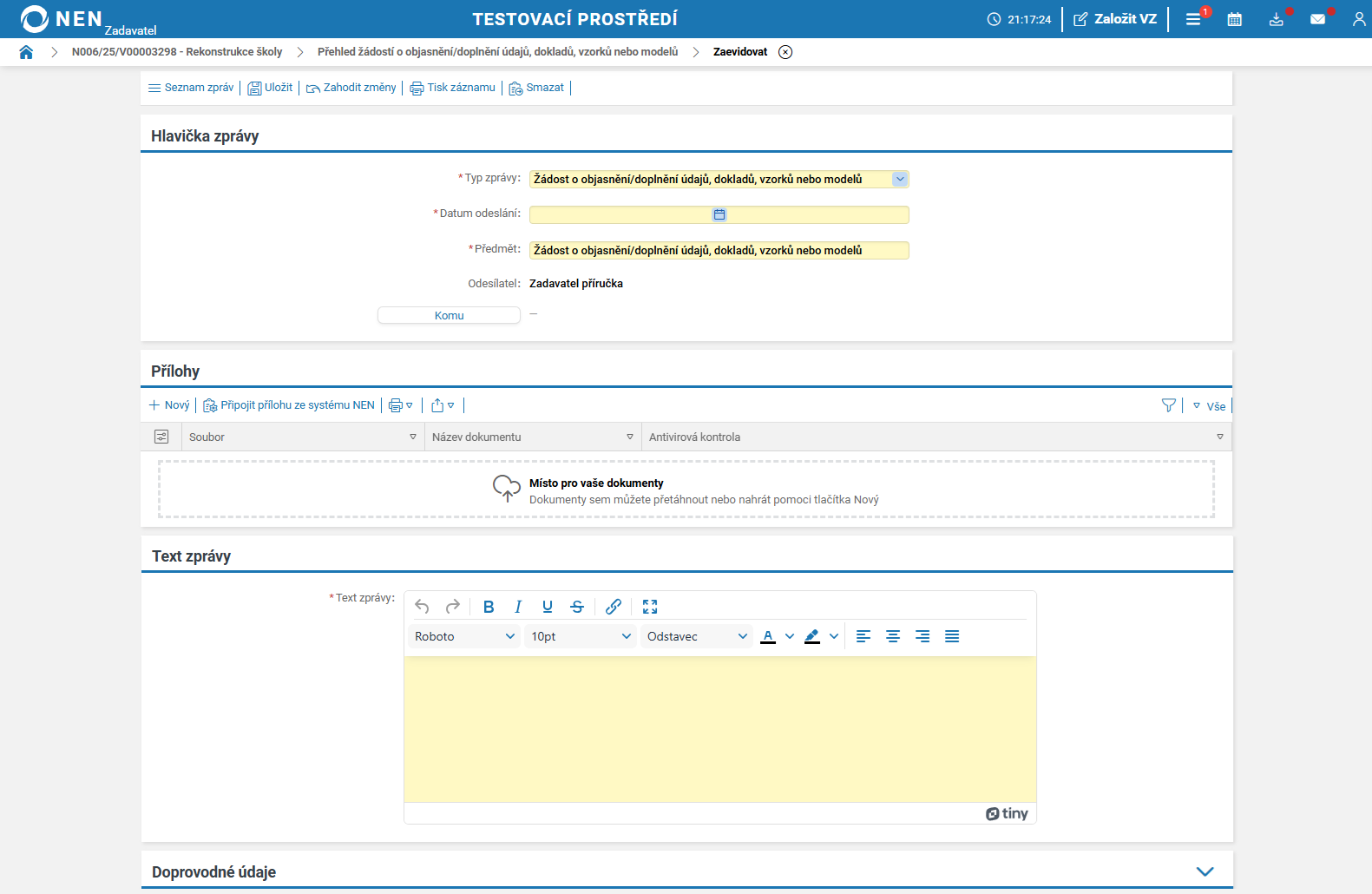Click the date picker calendar icon
The height and width of the screenshot is (894, 1372).
(719, 214)
